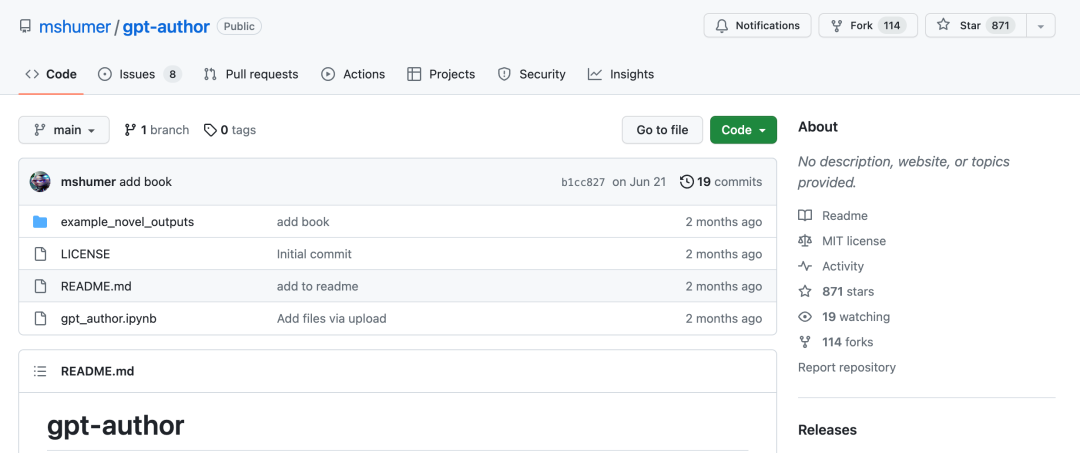Viewport: 1080px width, 453px height.
Task: Open the LICENSE file
Action: 85,254
